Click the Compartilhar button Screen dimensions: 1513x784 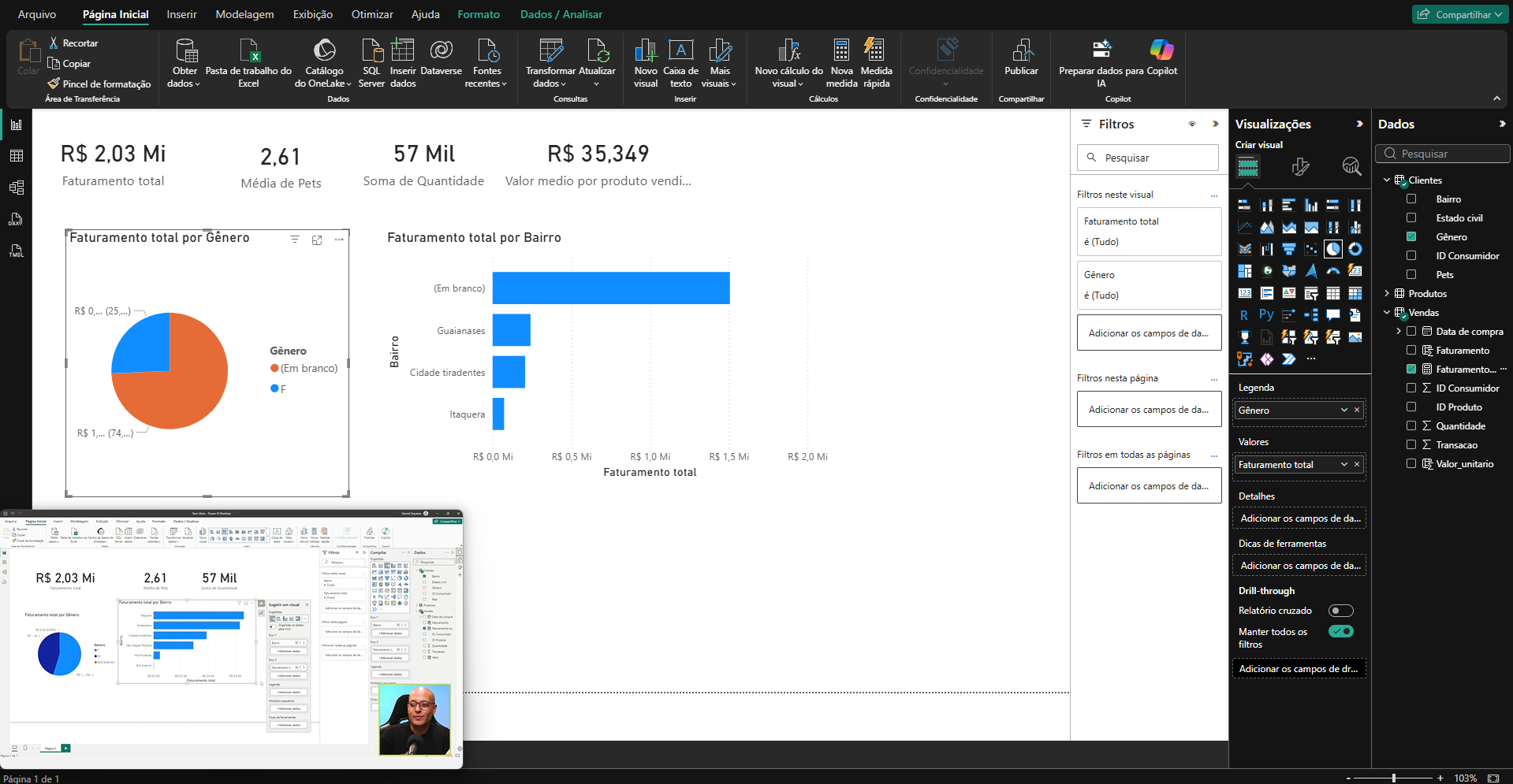coord(1459,14)
